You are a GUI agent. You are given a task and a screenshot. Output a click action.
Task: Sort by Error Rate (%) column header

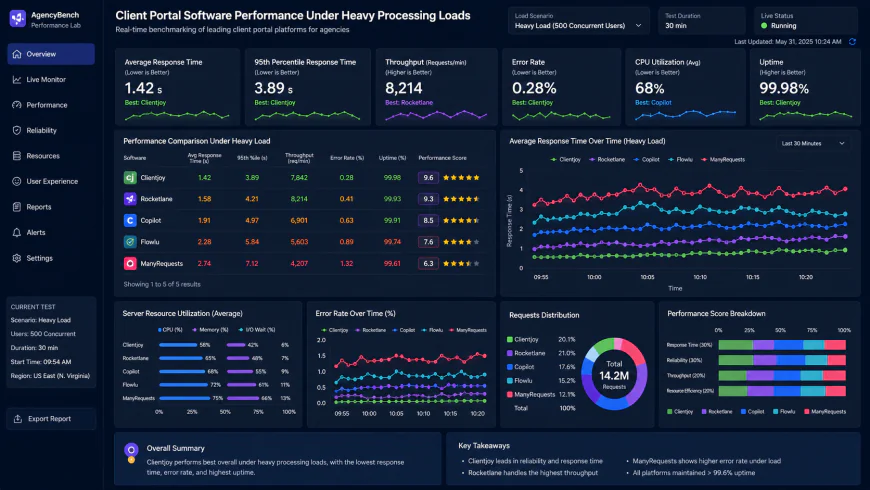coord(347,158)
